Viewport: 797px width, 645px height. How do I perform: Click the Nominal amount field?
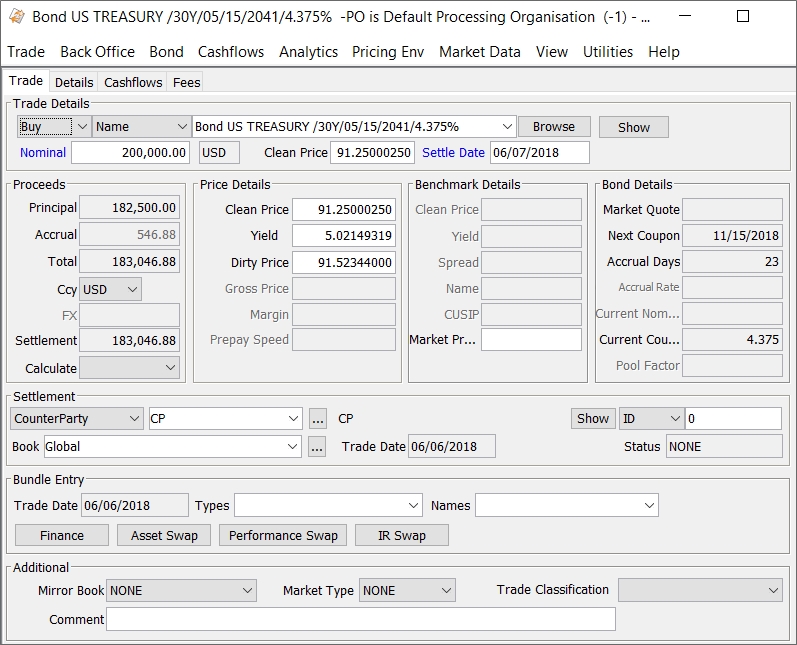point(131,152)
